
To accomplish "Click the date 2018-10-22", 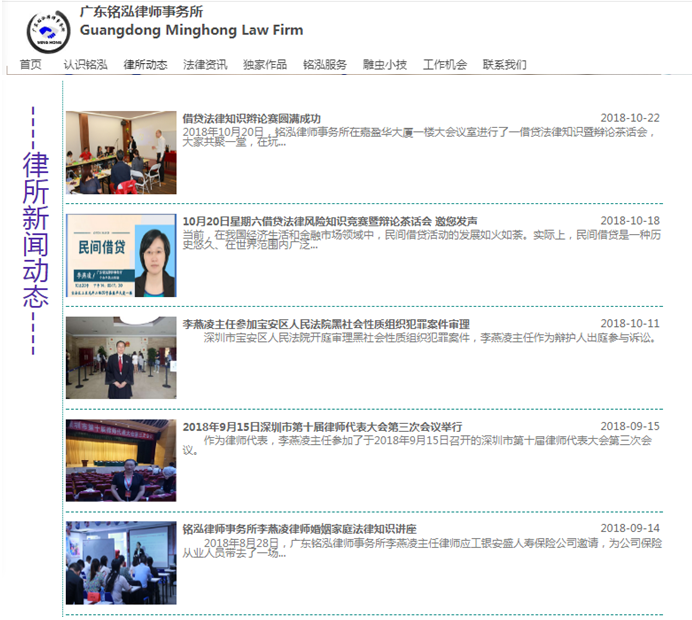I will click(x=630, y=118).
